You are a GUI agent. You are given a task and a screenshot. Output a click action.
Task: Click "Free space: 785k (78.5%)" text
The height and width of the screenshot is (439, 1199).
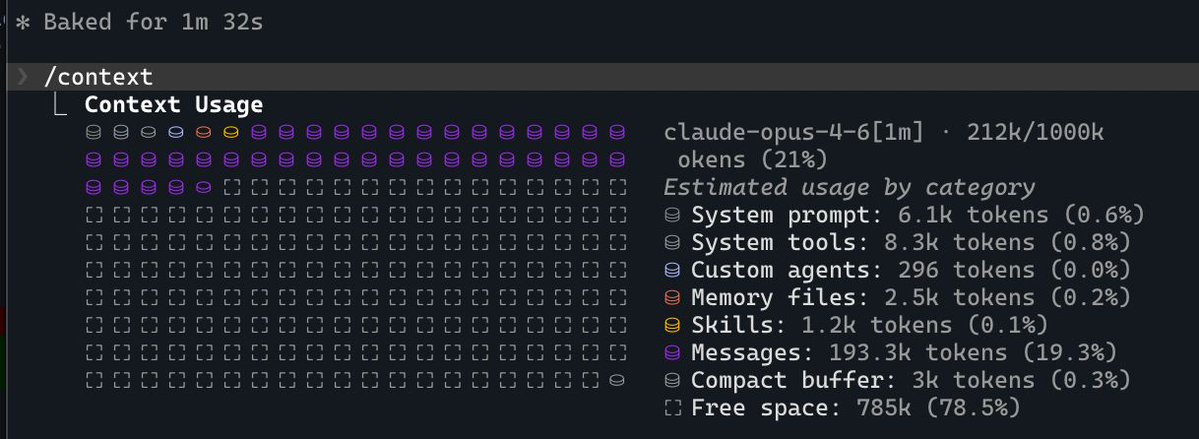coord(856,408)
